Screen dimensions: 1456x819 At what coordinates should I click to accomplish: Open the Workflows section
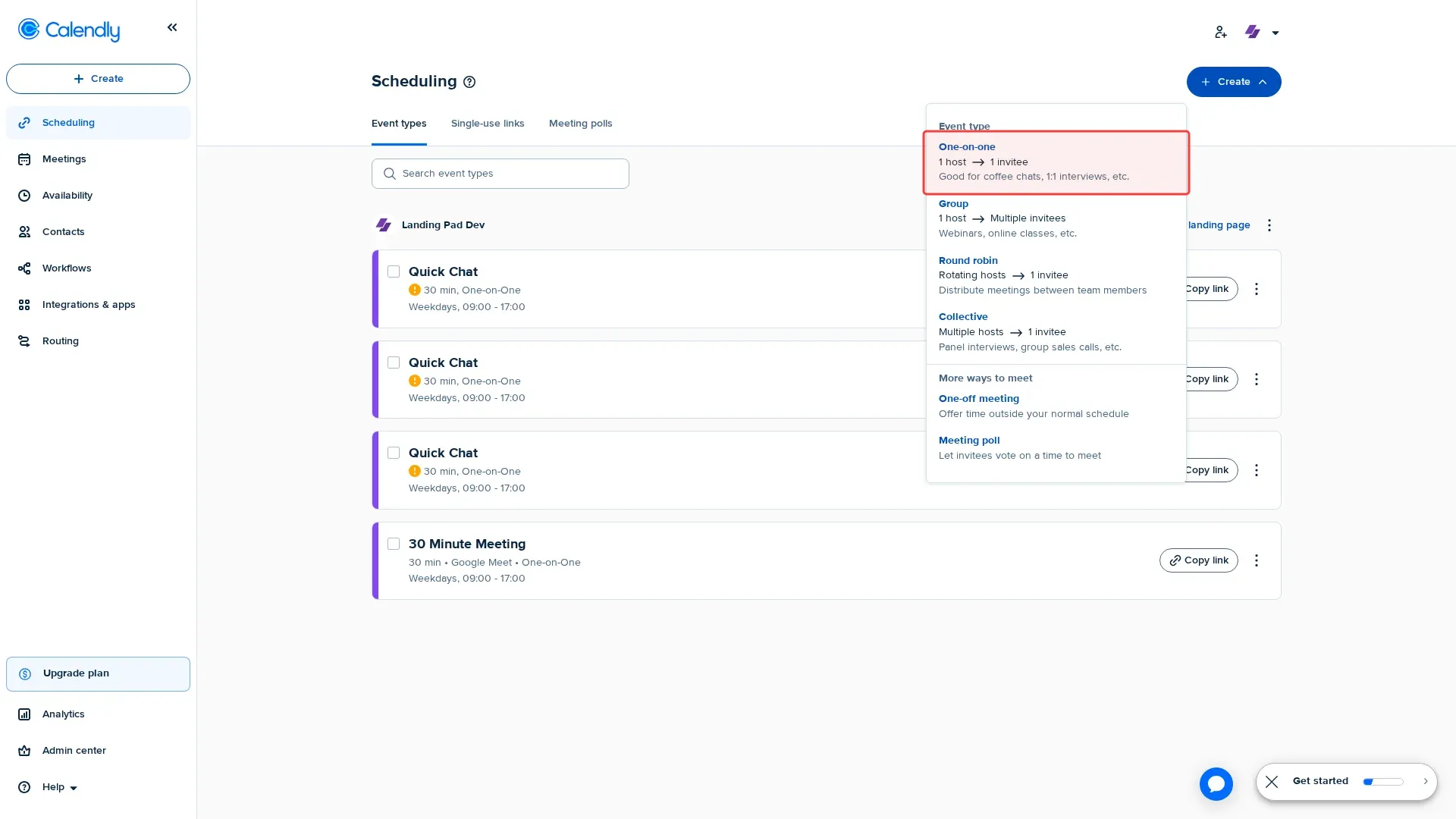tap(66, 268)
